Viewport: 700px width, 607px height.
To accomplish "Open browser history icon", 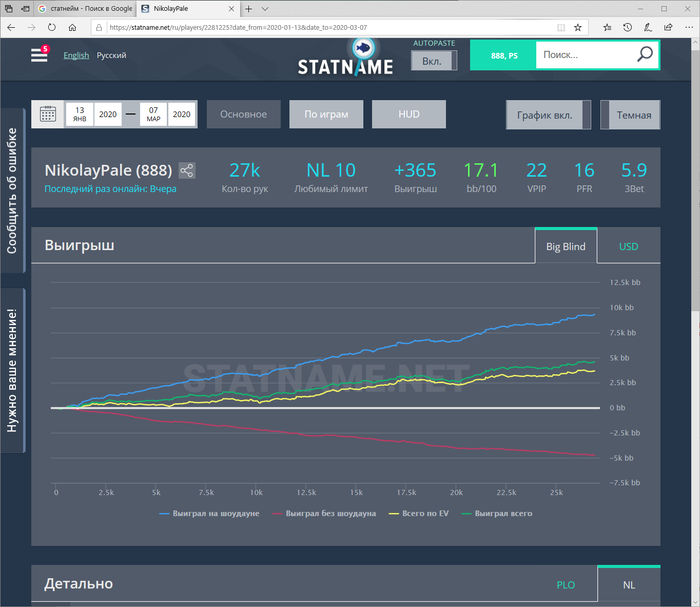I will click(628, 28).
